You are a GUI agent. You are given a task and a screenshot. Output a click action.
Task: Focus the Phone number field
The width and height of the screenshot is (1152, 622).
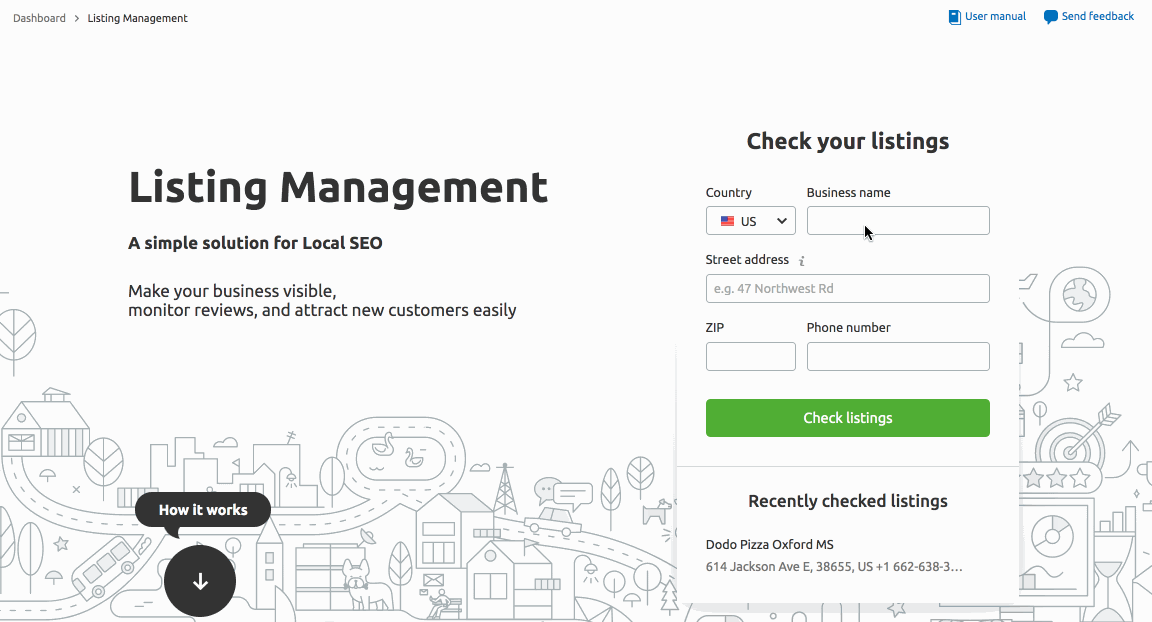coord(897,357)
